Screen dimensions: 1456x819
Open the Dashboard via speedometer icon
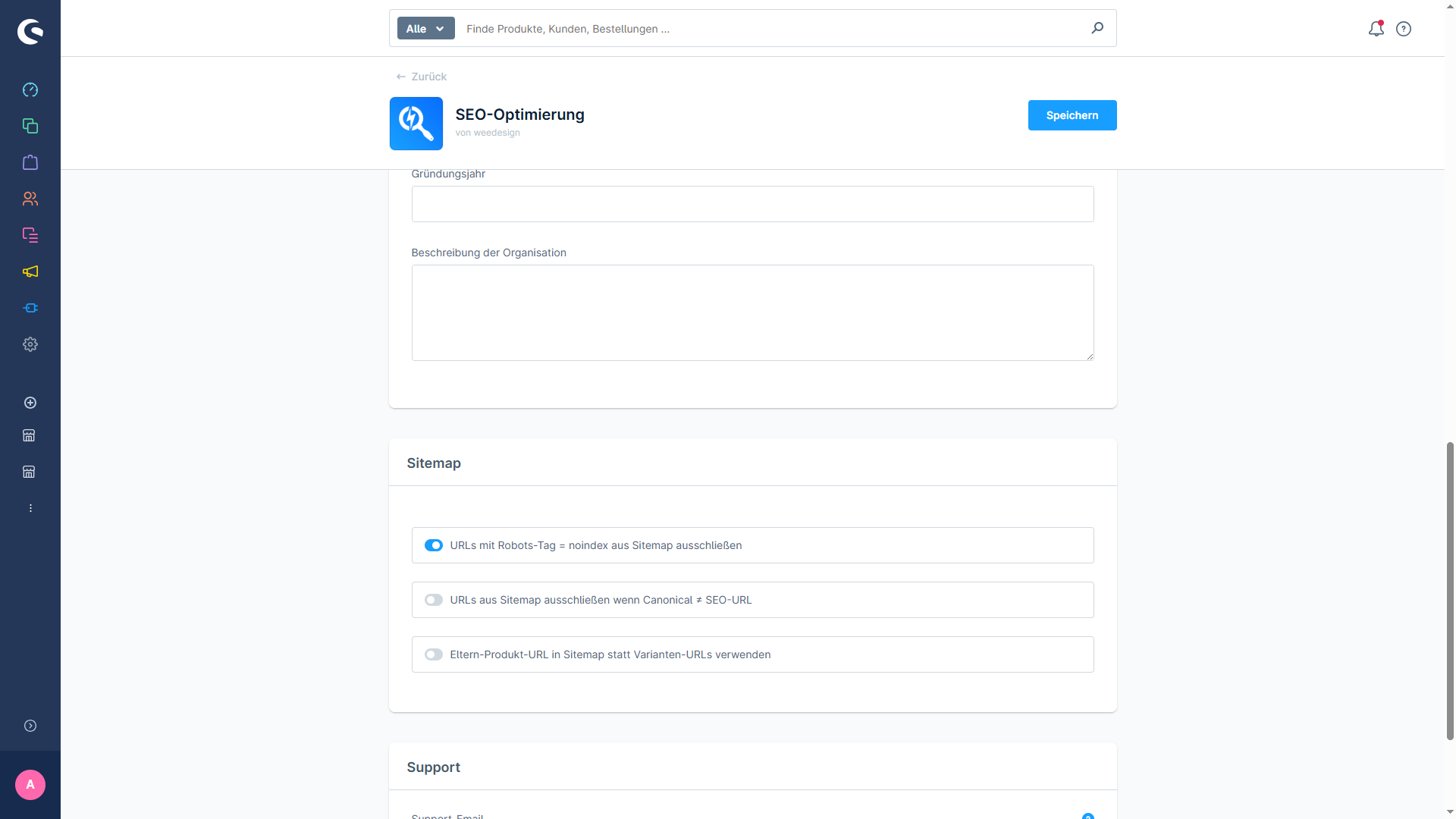click(30, 89)
